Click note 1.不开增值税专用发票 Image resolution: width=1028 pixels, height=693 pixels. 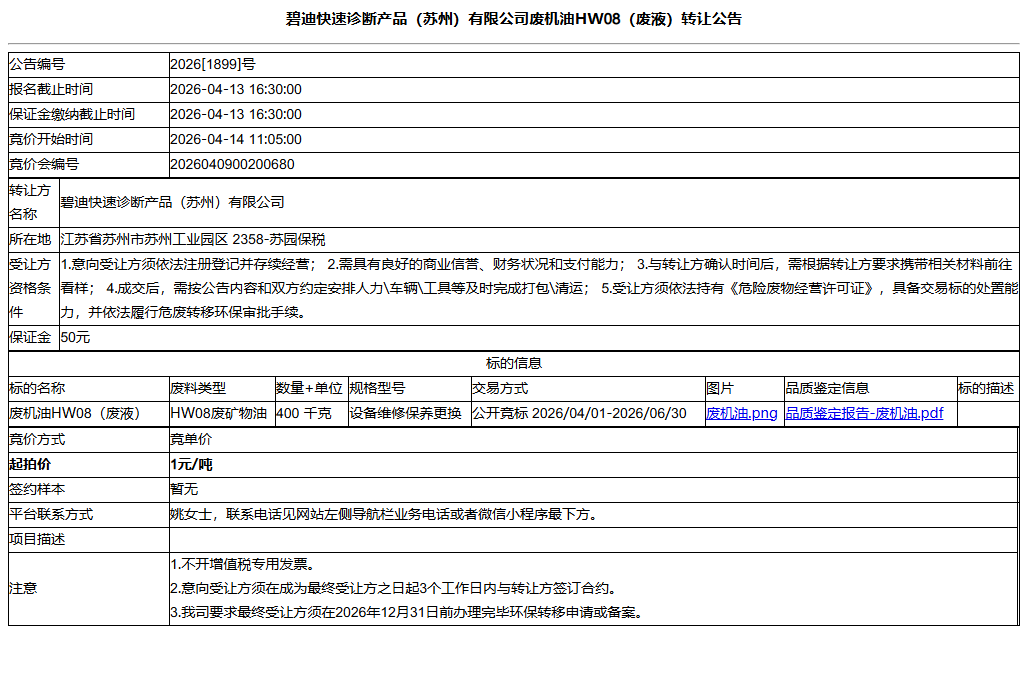(x=244, y=564)
